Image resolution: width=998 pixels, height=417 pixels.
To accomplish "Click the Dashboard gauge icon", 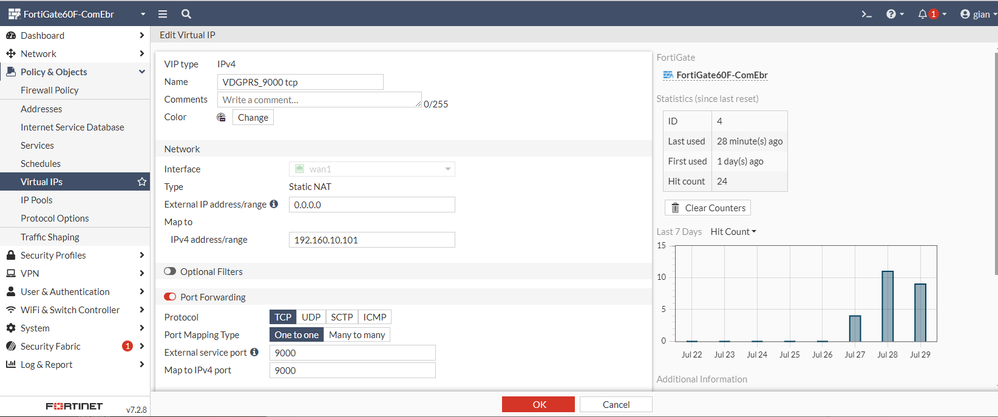I will [10, 36].
